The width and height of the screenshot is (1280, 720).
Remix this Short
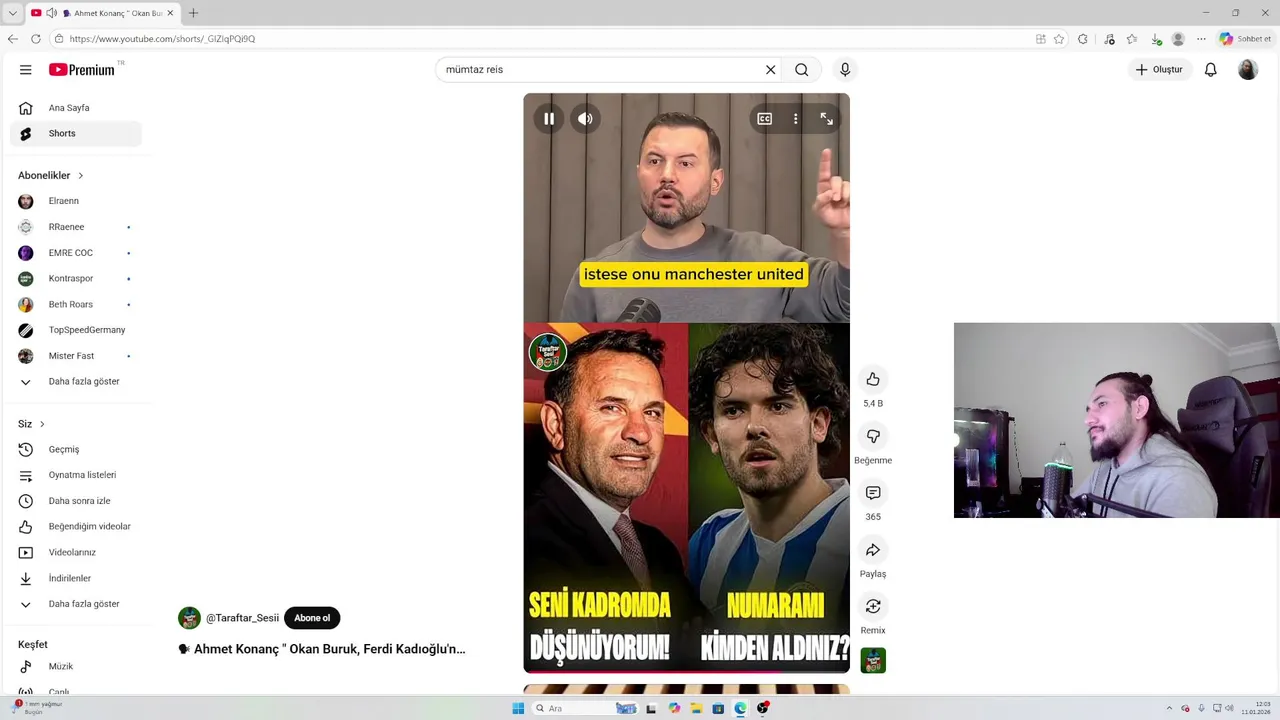pyautogui.click(x=873, y=607)
